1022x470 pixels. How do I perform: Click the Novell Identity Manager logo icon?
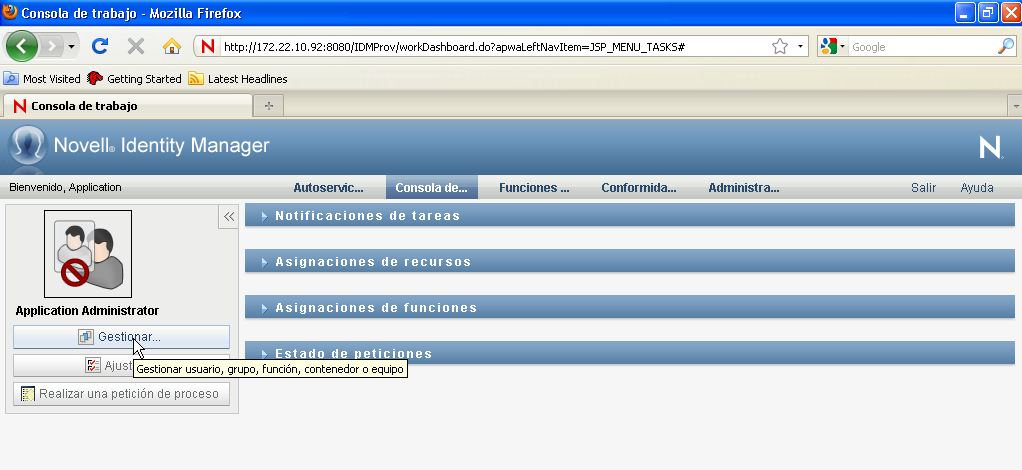[x=27, y=145]
